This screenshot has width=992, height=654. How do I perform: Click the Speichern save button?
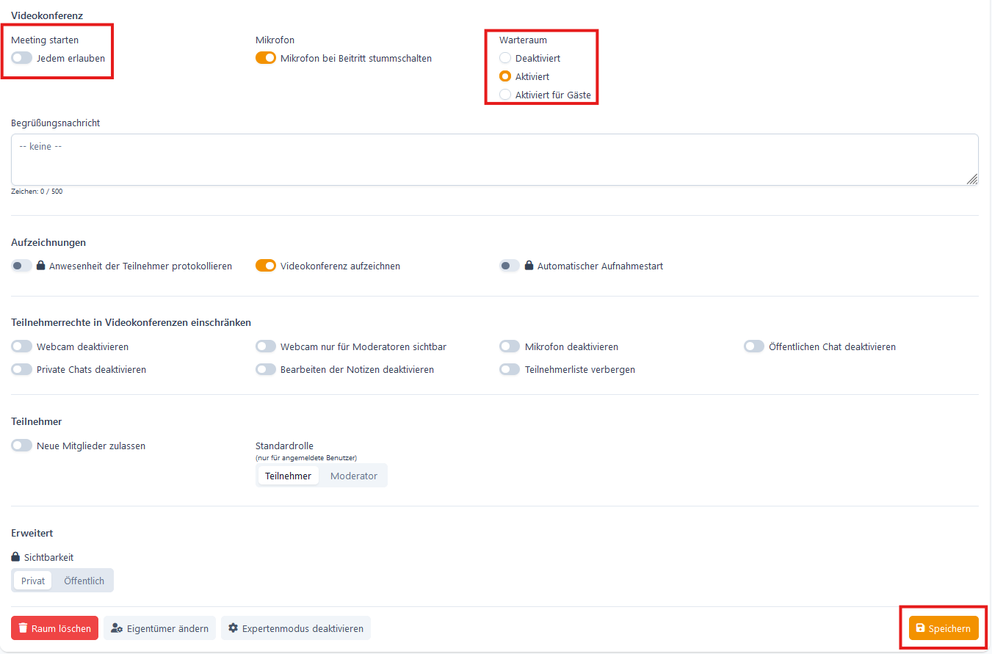(943, 628)
